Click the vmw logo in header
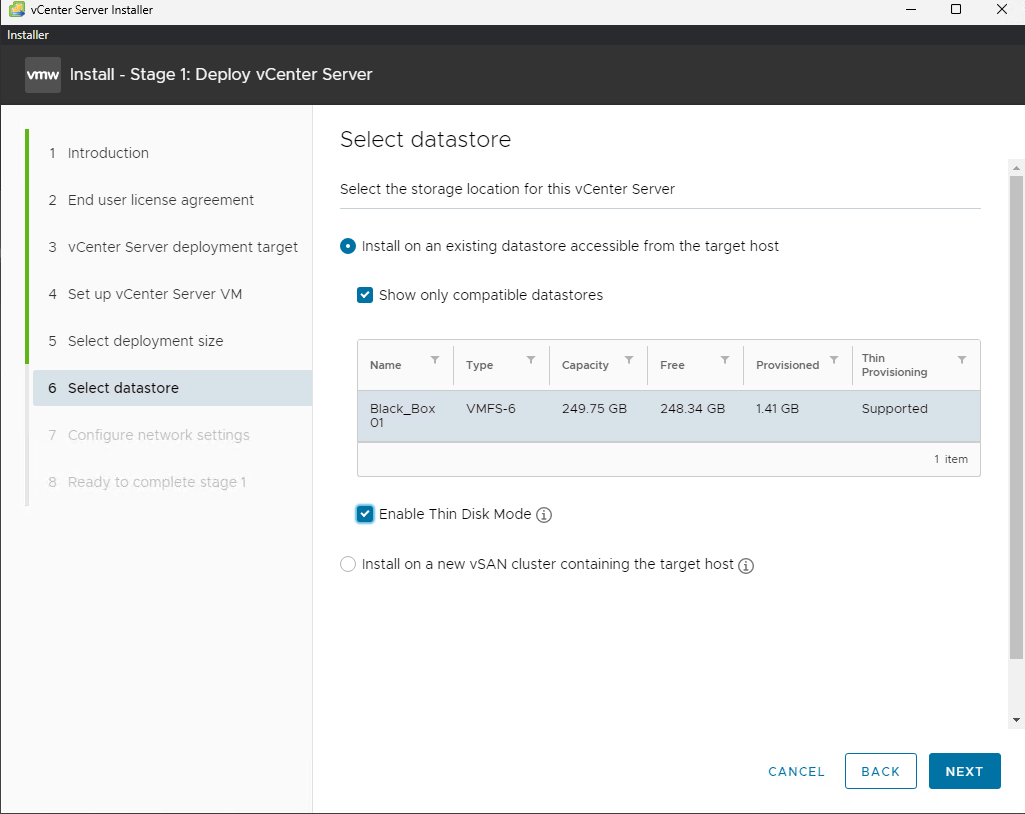The image size is (1025, 814). tap(43, 75)
